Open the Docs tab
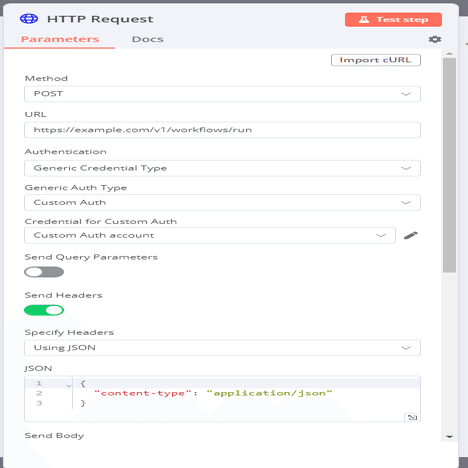 tap(148, 39)
